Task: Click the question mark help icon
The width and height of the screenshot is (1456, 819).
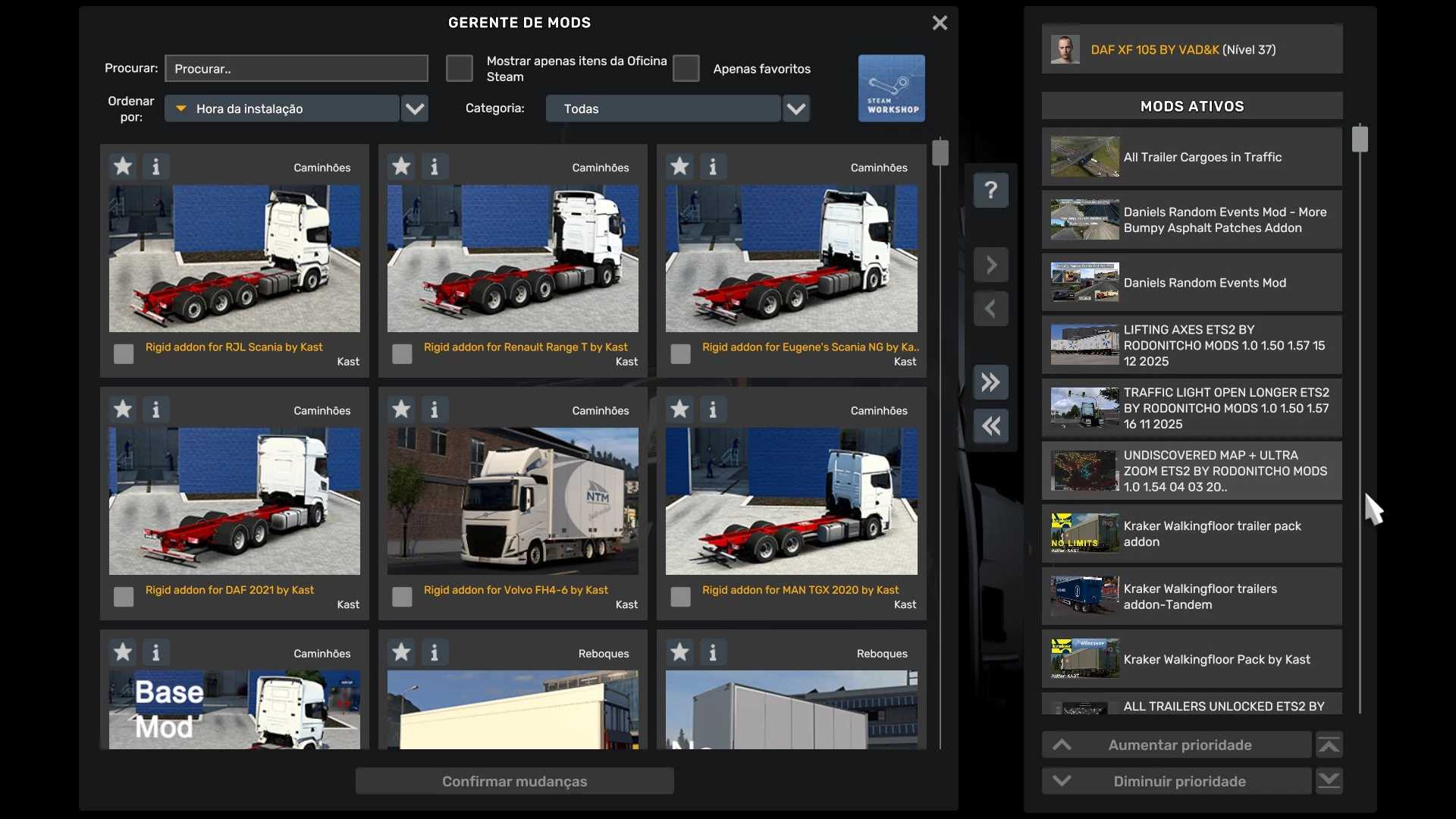Action: click(x=990, y=190)
